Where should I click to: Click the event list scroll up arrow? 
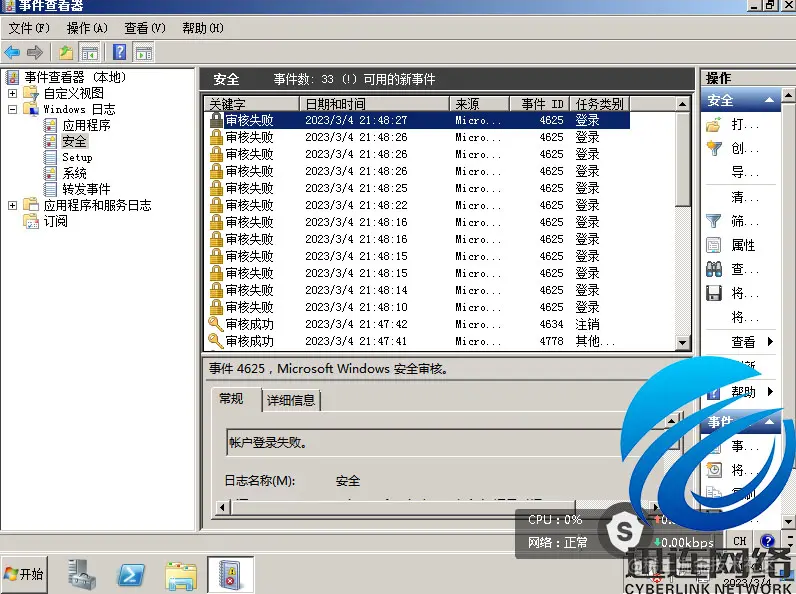pos(683,104)
